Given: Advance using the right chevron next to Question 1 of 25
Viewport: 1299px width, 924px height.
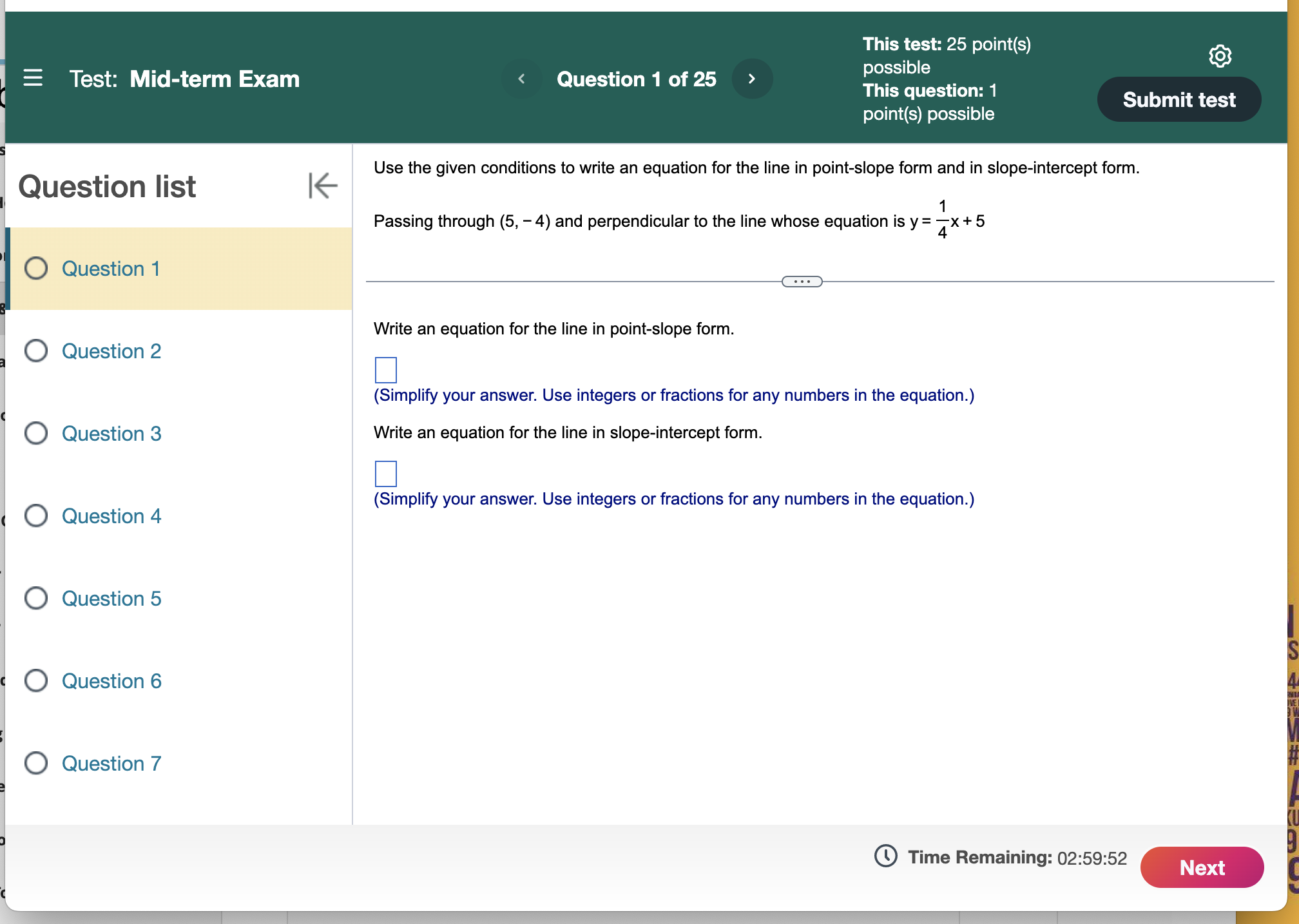Looking at the screenshot, I should (x=752, y=79).
